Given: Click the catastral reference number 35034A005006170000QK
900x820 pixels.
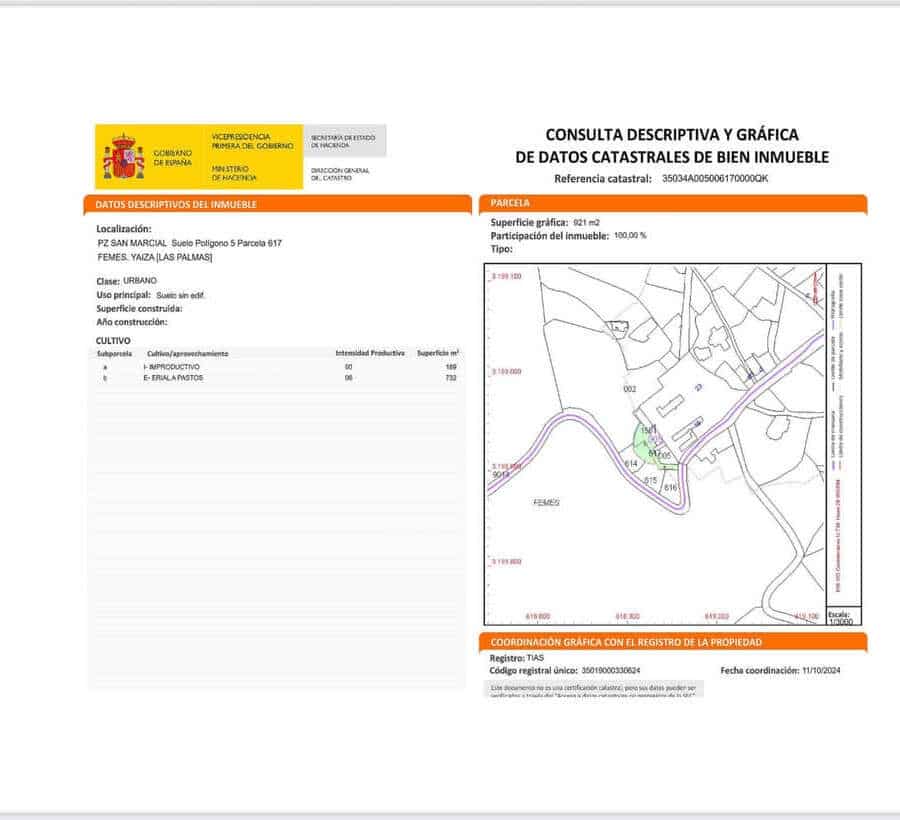Looking at the screenshot, I should point(715,179).
